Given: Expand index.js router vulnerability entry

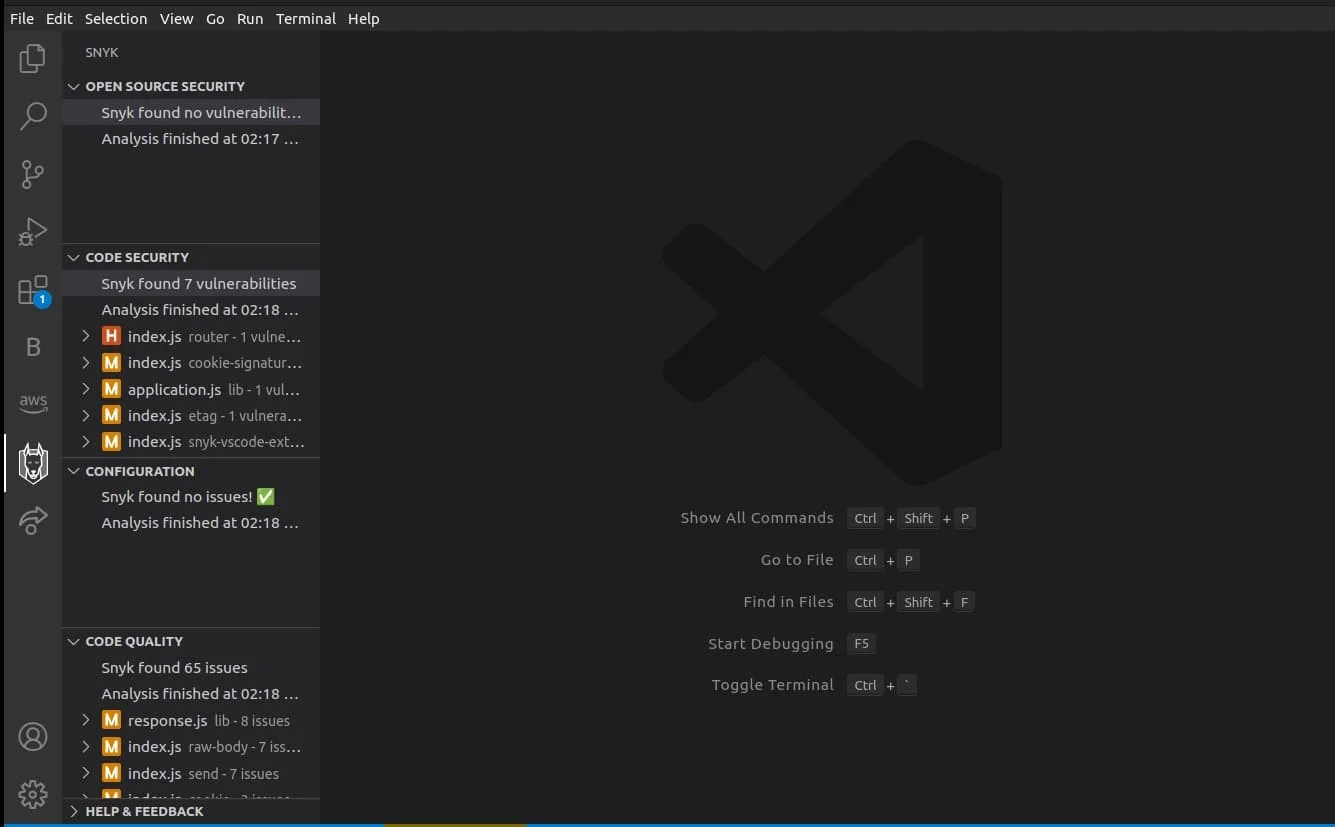Looking at the screenshot, I should pyautogui.click(x=85, y=336).
